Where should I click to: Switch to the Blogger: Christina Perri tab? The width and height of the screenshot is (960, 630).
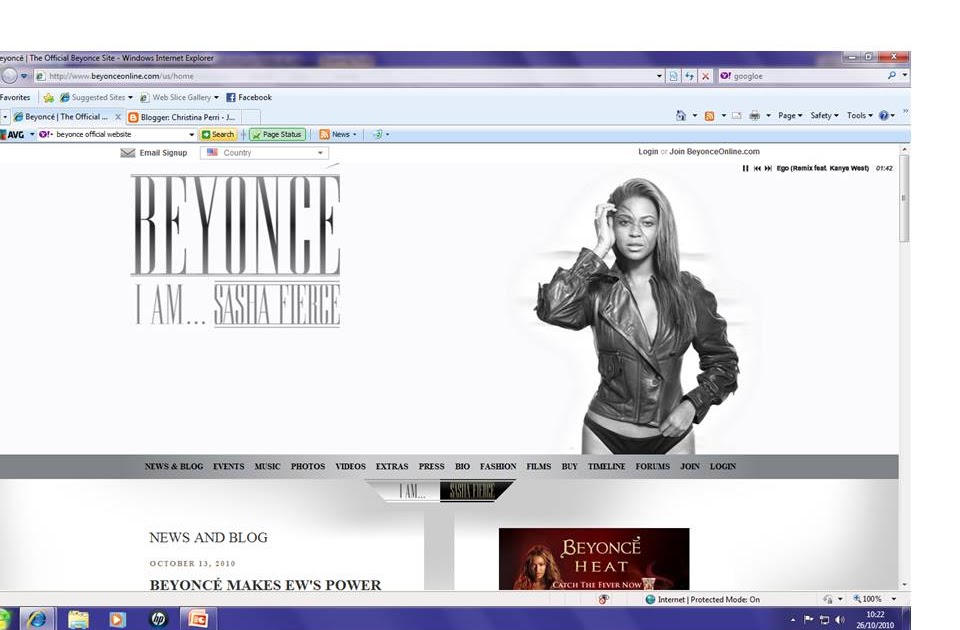tap(183, 117)
